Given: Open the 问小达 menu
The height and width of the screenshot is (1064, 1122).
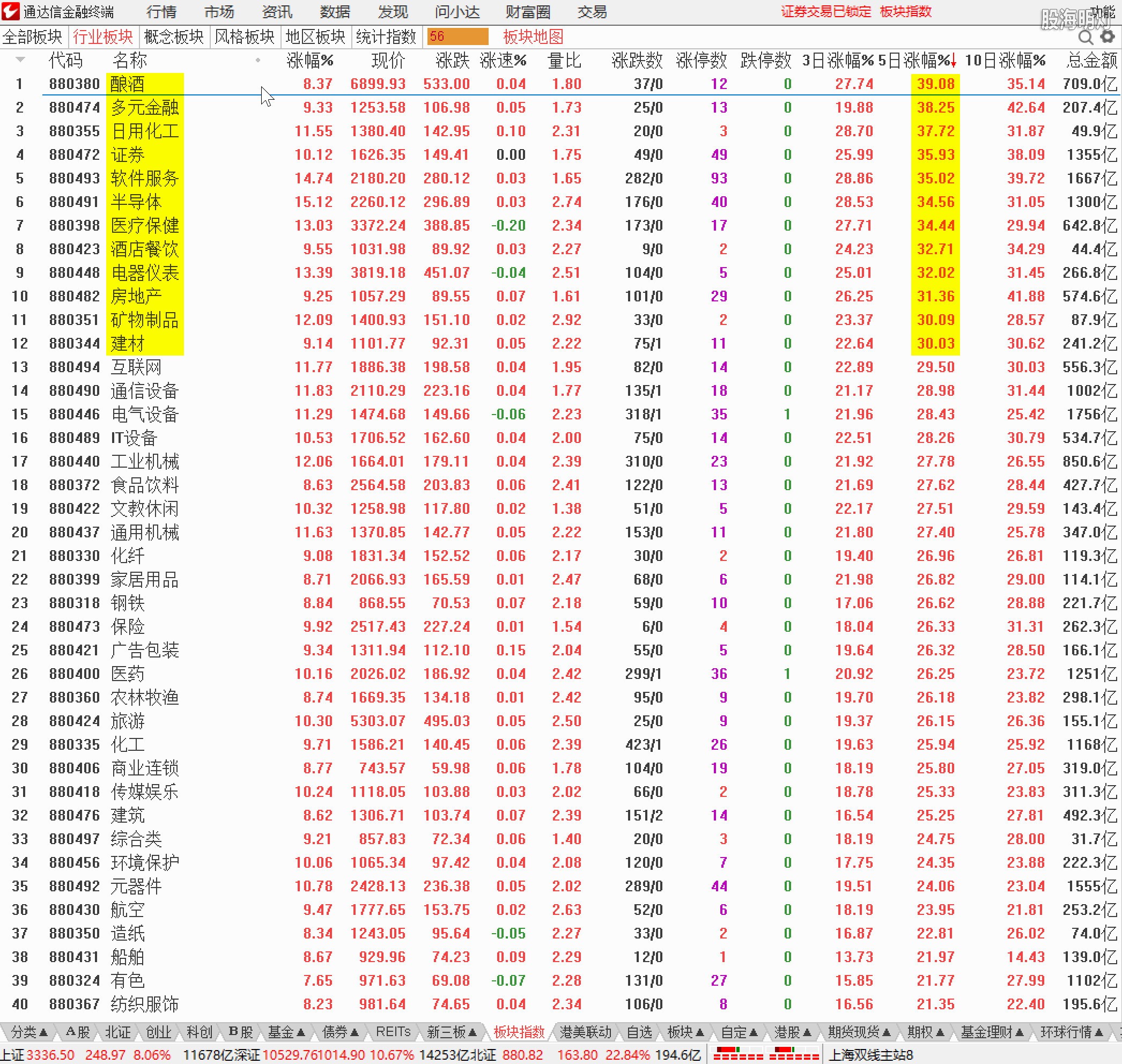Looking at the screenshot, I should coord(457,11).
